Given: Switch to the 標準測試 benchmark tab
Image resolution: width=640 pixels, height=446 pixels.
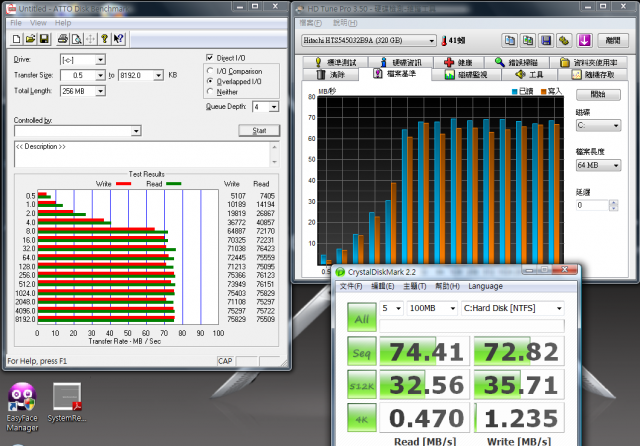Looking at the screenshot, I should point(336,62).
